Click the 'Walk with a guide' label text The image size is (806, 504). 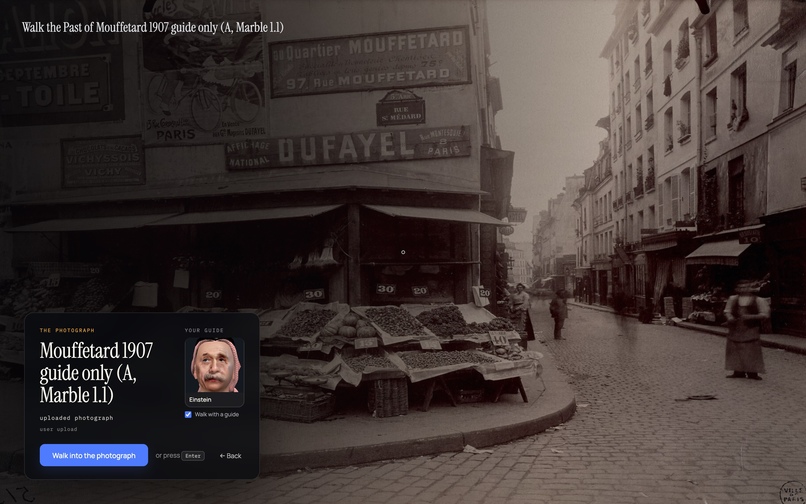[x=216, y=415]
